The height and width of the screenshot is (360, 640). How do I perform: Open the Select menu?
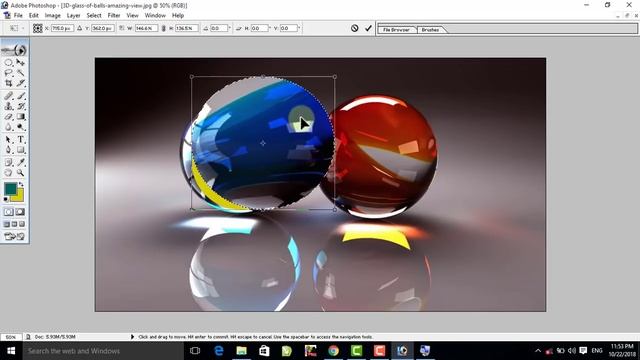(x=94, y=16)
